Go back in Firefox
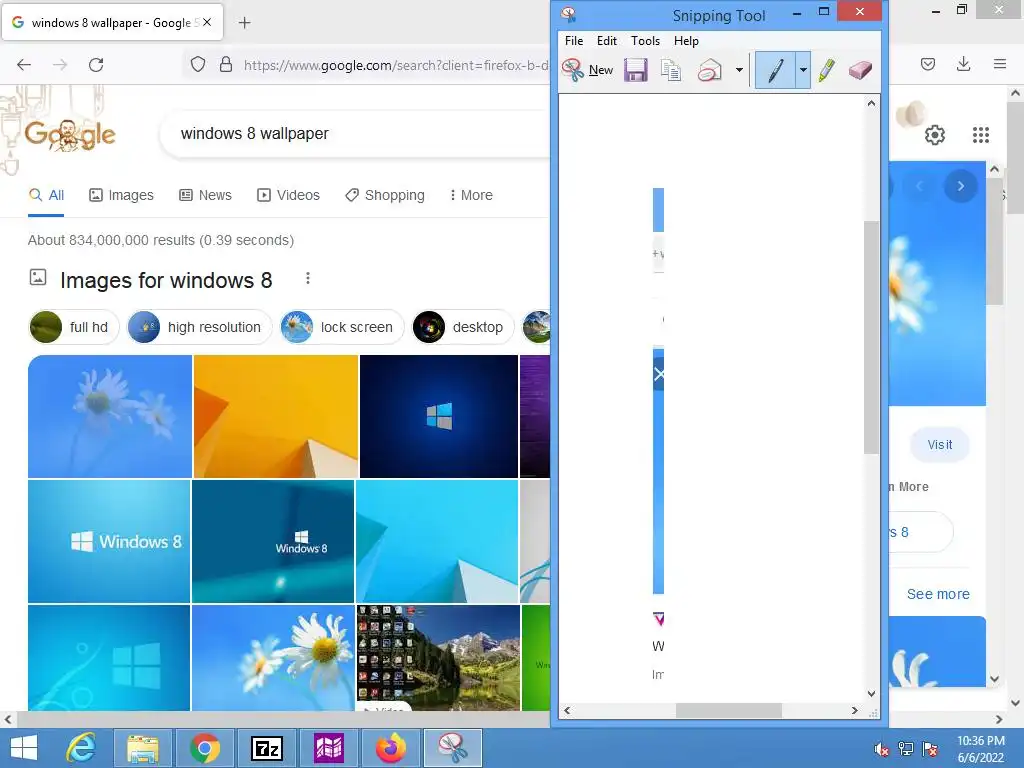The width and height of the screenshot is (1024, 768). click(x=24, y=65)
